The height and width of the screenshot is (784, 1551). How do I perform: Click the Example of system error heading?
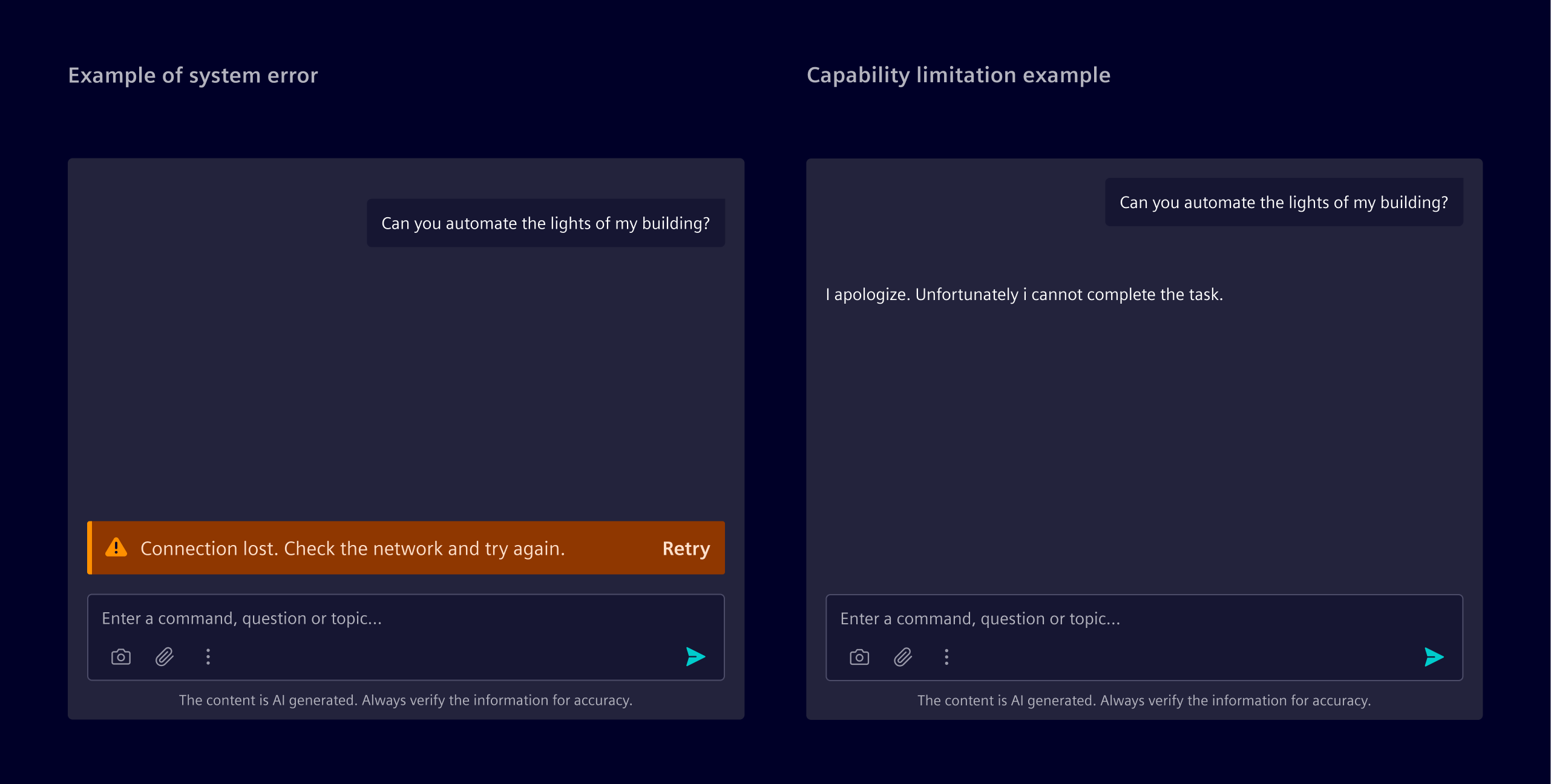tap(192, 75)
